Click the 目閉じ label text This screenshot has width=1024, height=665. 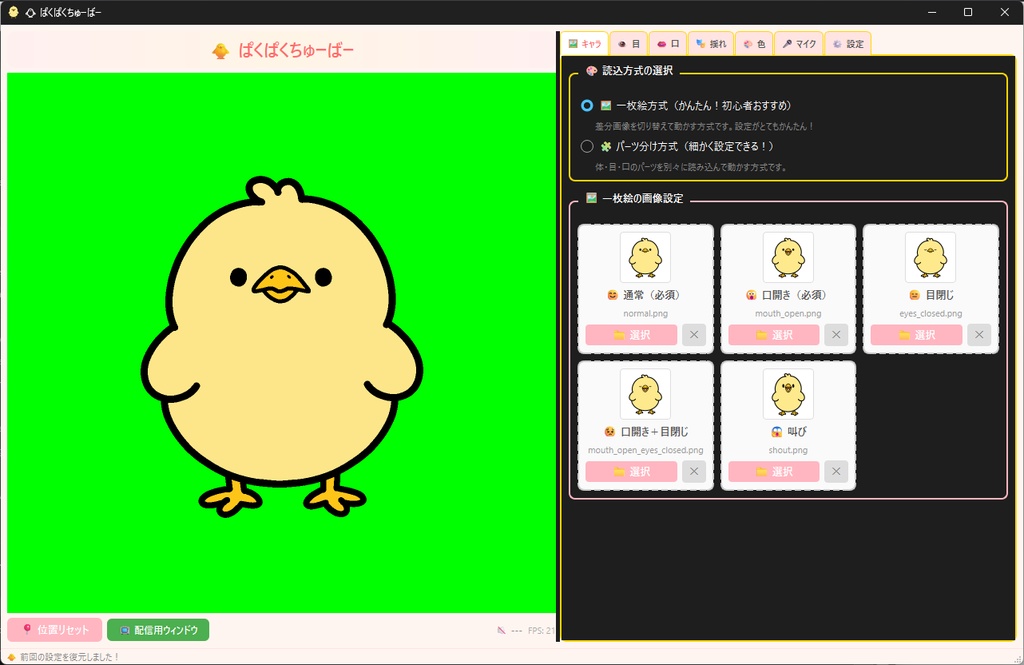(939, 295)
